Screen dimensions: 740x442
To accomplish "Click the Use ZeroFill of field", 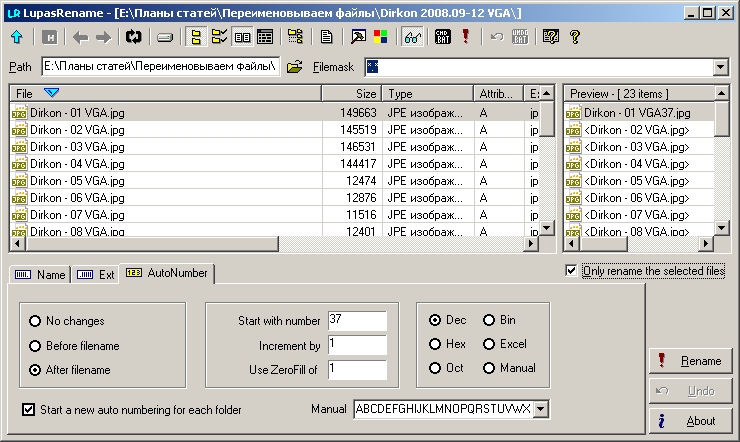I will pos(357,369).
